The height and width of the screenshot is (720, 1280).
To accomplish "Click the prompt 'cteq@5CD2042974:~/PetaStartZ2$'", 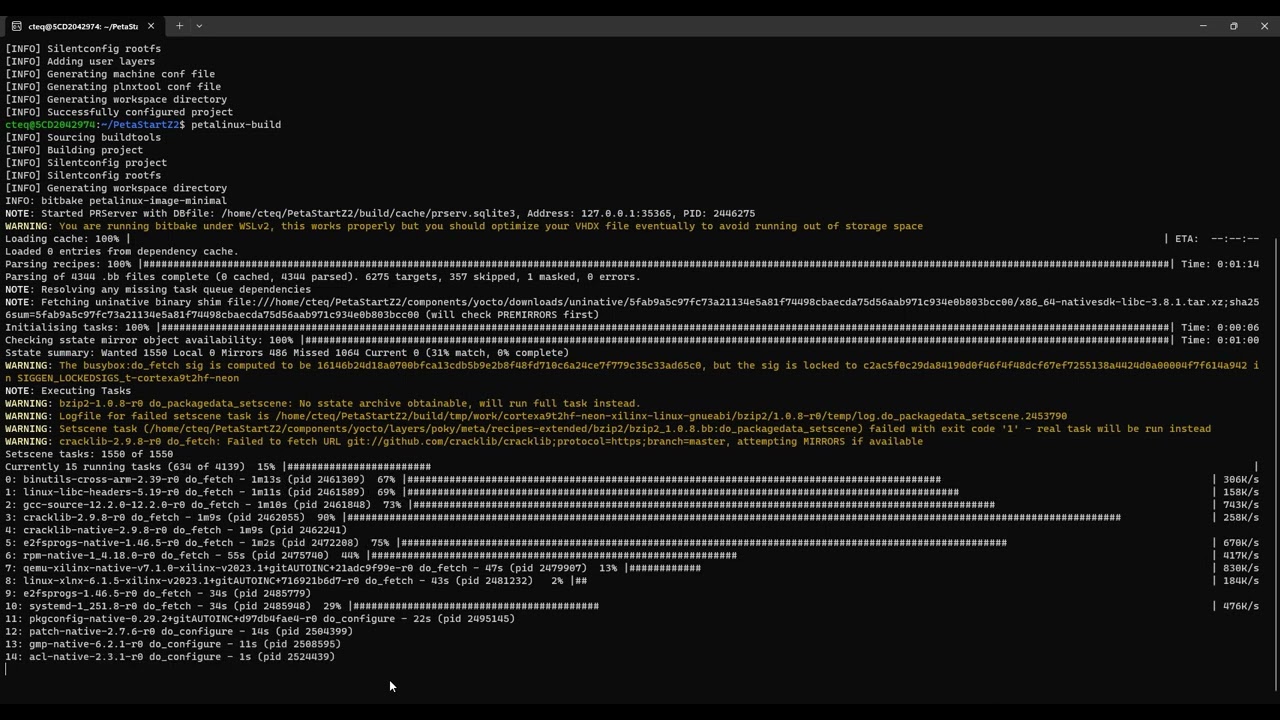I will click(x=95, y=125).
